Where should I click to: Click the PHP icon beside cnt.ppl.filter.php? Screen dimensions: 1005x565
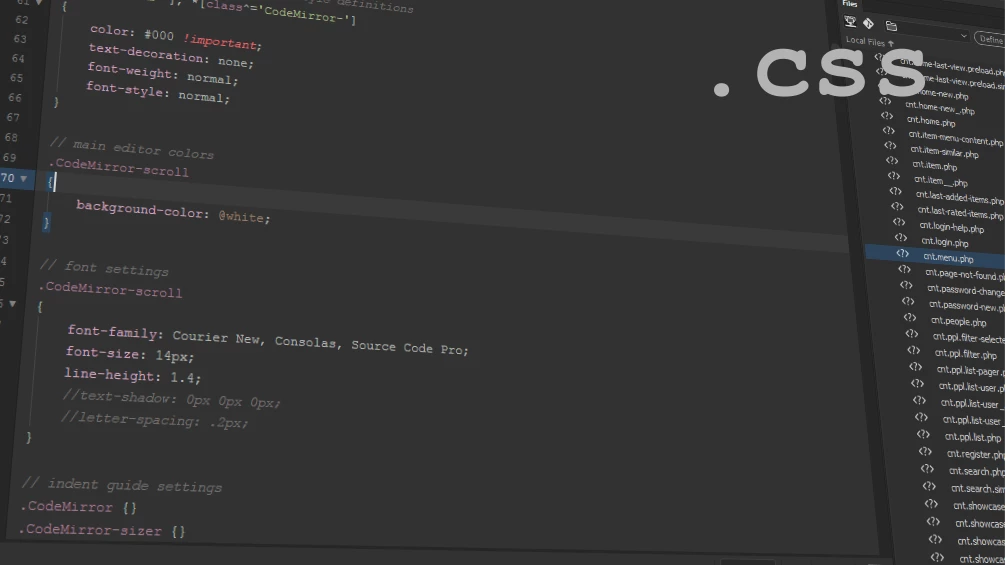pos(914,350)
